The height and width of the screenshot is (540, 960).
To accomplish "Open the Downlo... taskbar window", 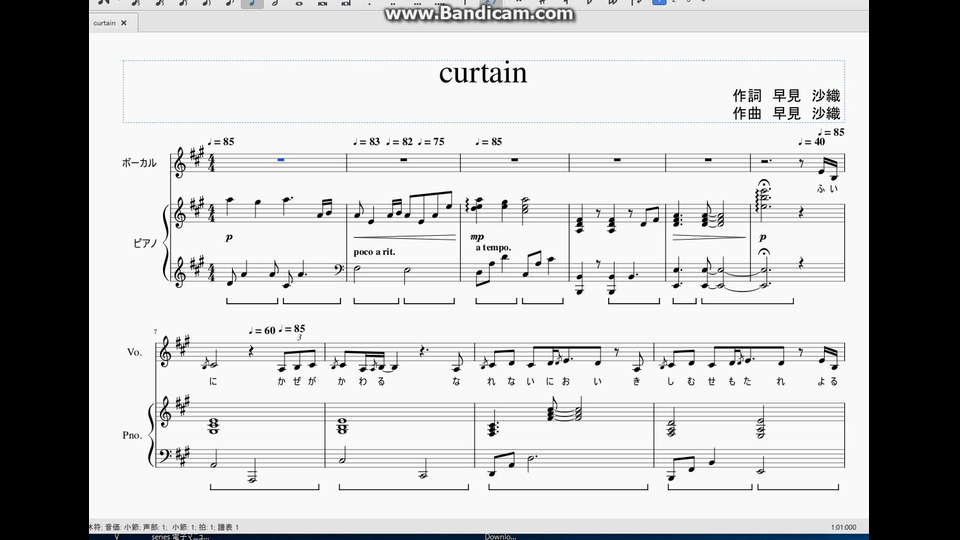I will click(x=500, y=536).
